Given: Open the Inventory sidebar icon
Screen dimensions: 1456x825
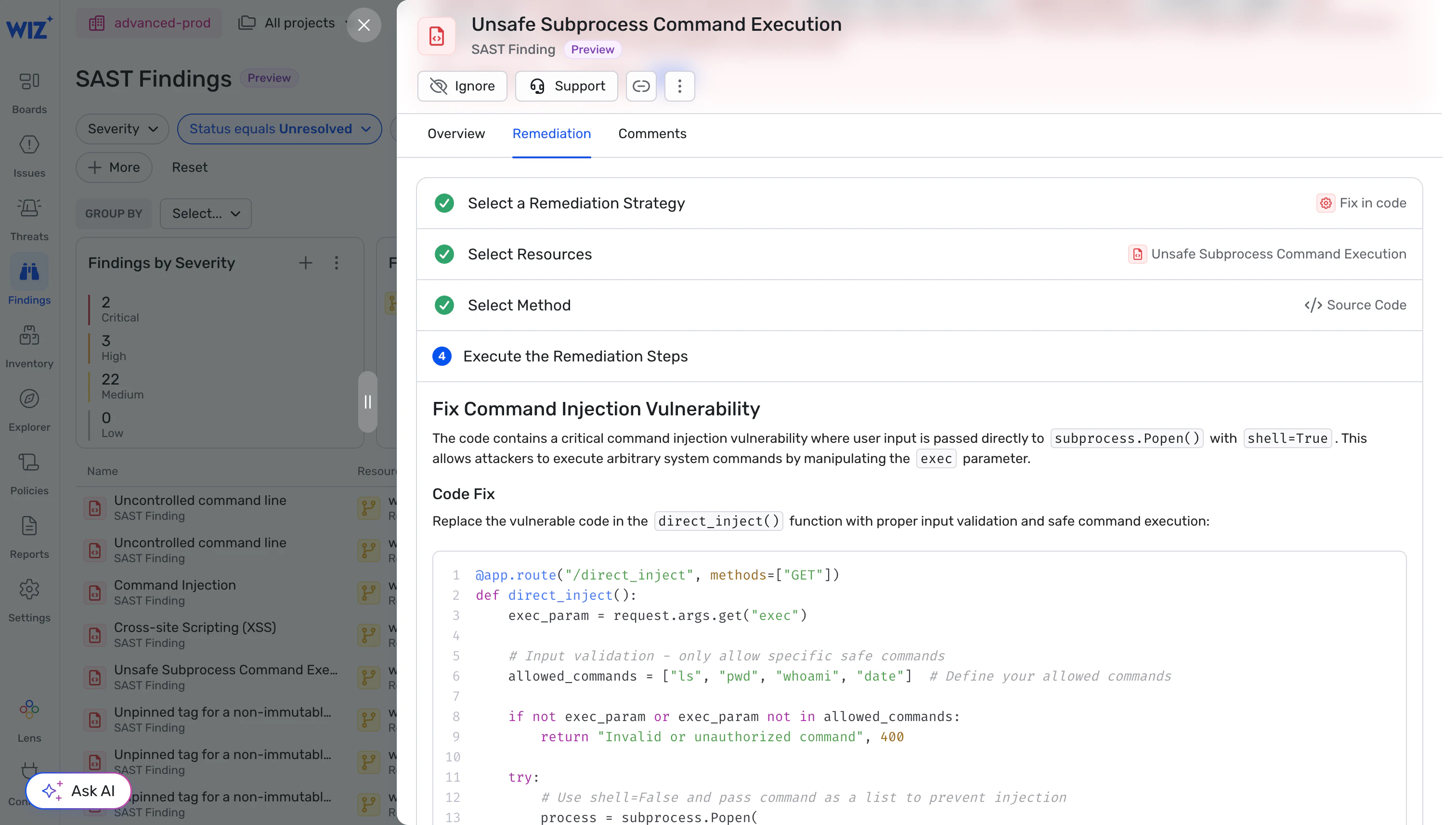Looking at the screenshot, I should click(x=29, y=336).
